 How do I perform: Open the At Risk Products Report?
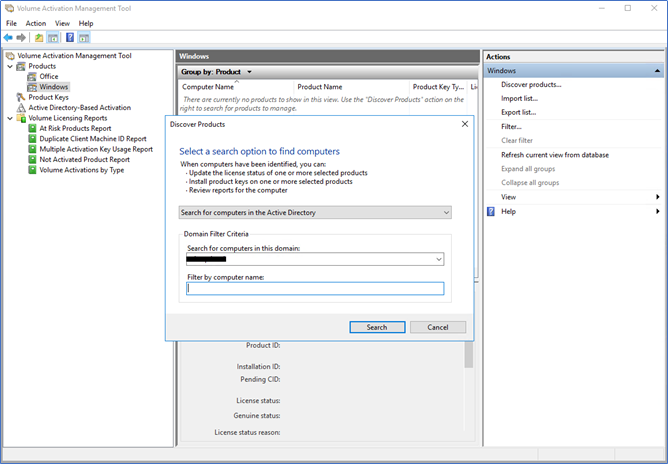tap(75, 128)
